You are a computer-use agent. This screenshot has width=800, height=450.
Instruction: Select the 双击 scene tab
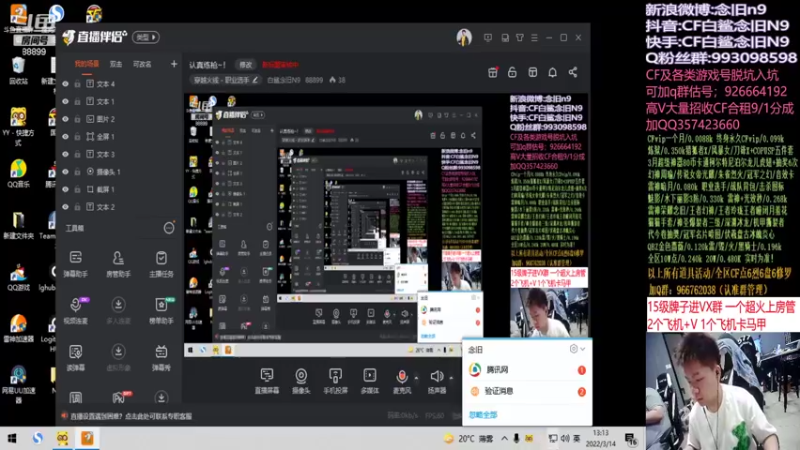click(x=116, y=64)
